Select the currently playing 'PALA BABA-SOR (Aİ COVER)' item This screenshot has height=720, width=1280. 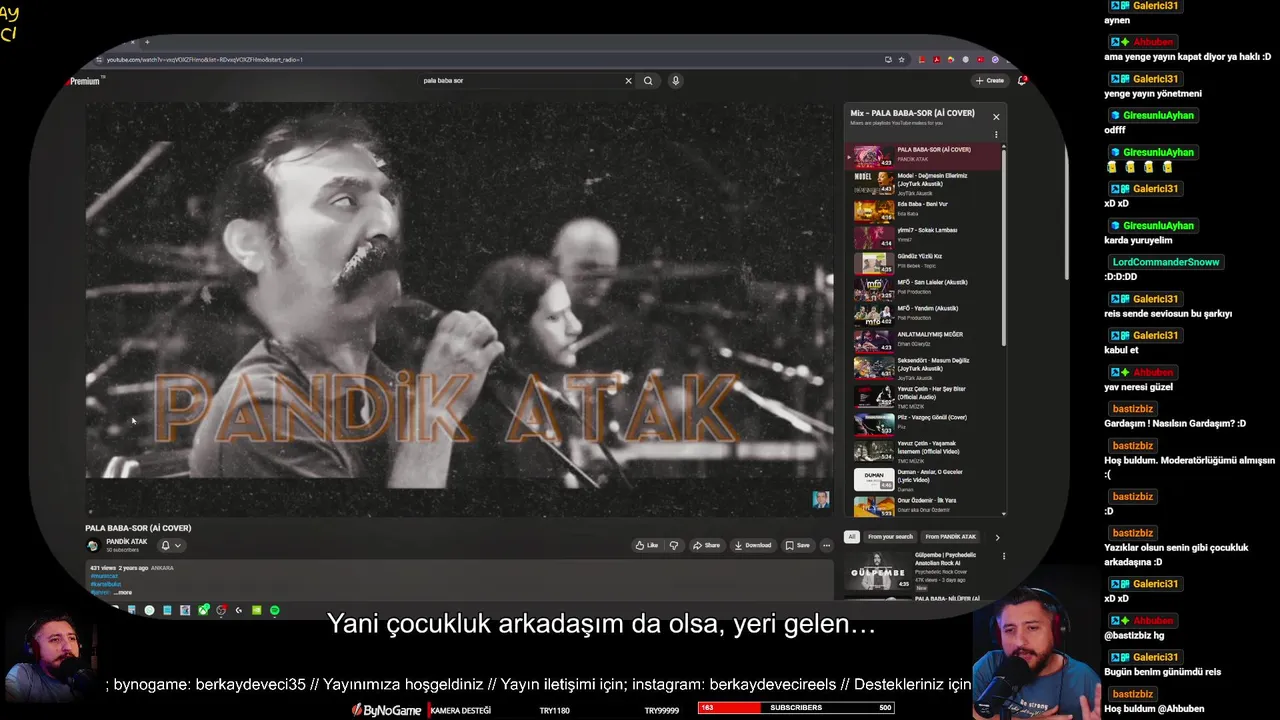pos(924,156)
